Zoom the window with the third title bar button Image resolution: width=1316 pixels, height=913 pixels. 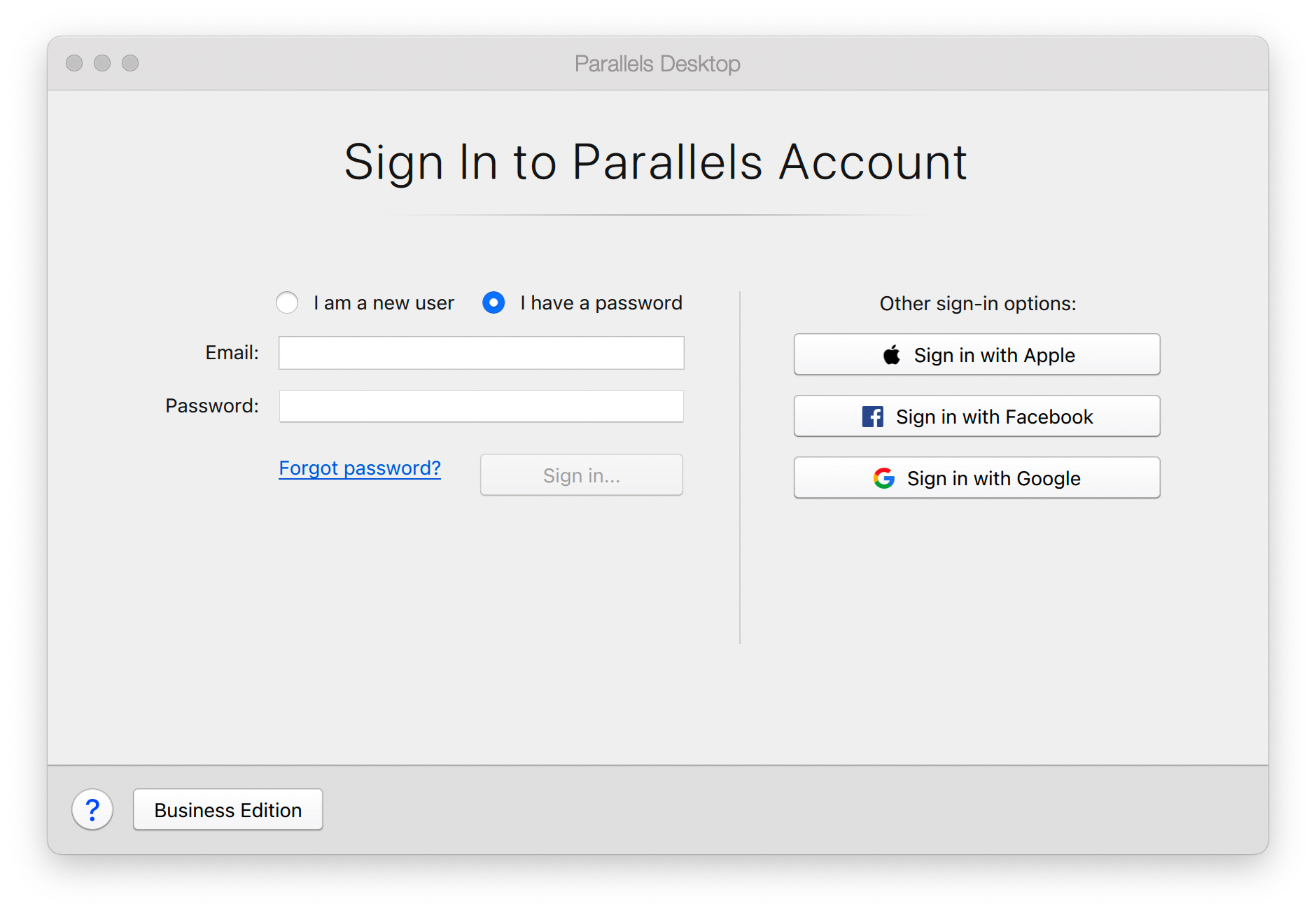pos(130,63)
